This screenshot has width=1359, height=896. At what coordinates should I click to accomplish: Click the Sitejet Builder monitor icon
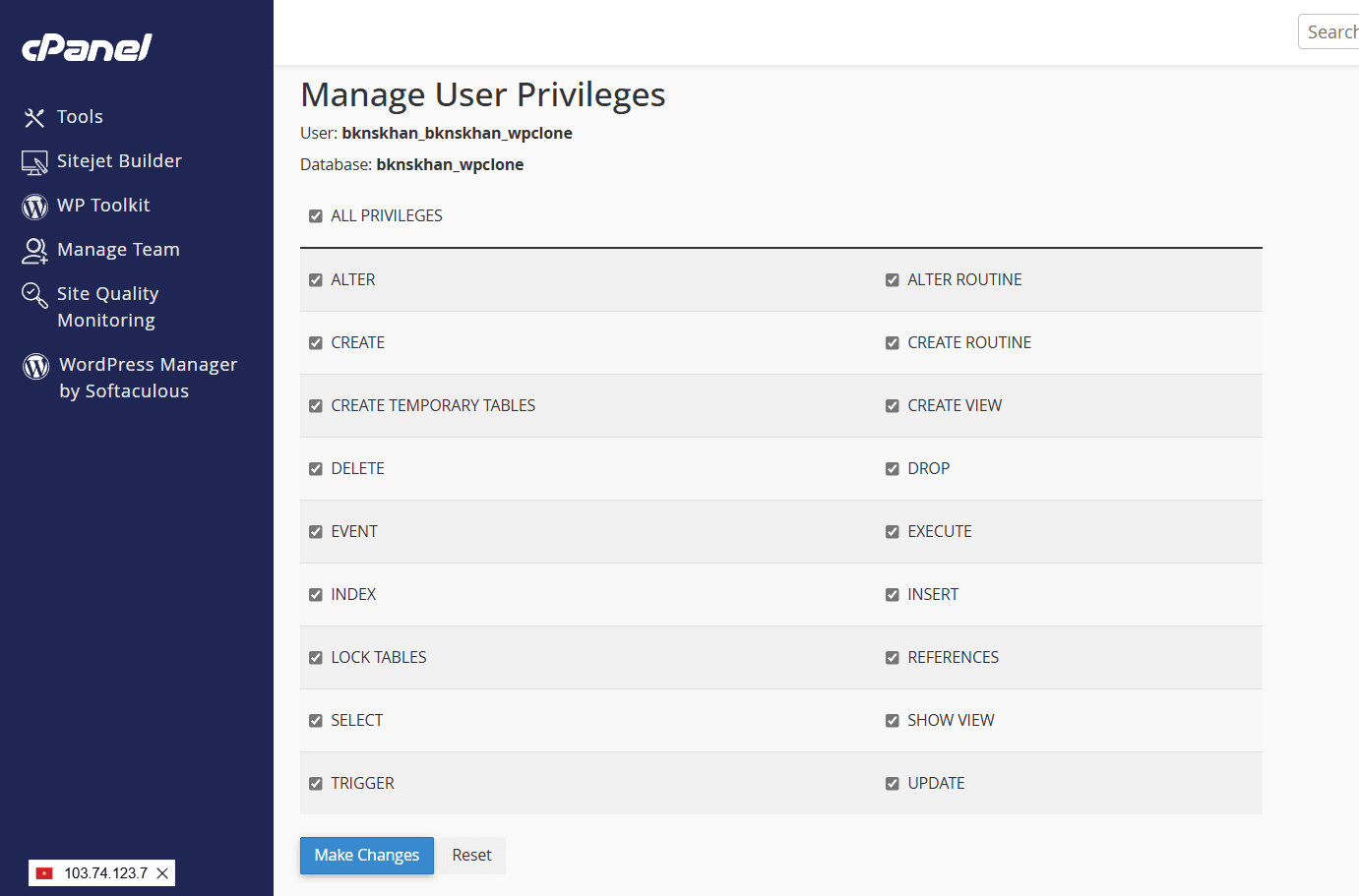point(34,162)
